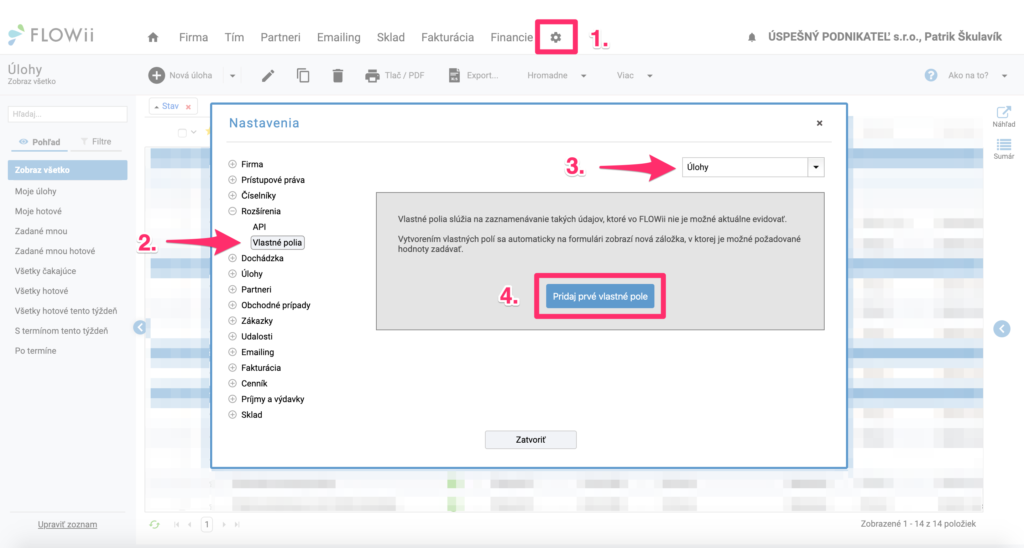Expand the Cenník settings node
Screen dimensions: 1024x548
tap(232, 383)
